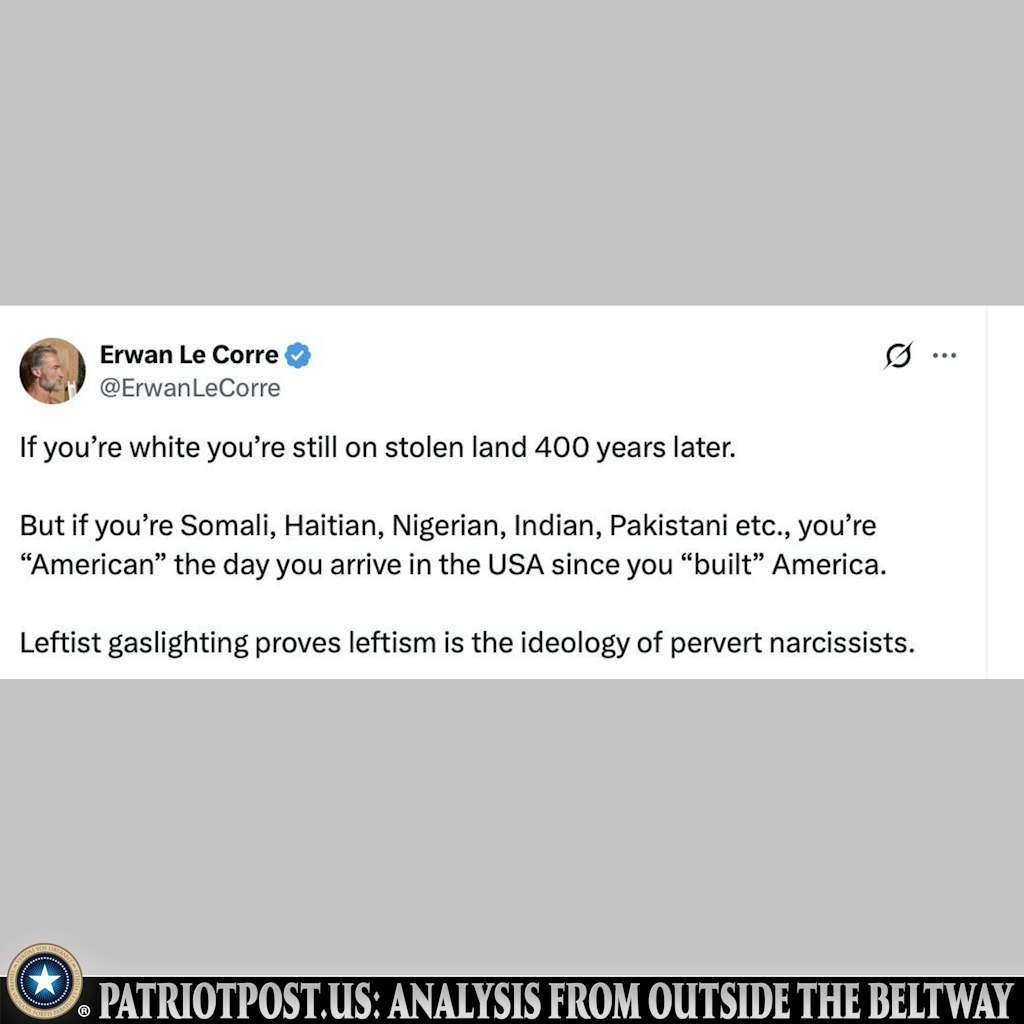Image resolution: width=1024 pixels, height=1024 pixels.
Task: Open the three-dot more options menu
Action: 944,355
